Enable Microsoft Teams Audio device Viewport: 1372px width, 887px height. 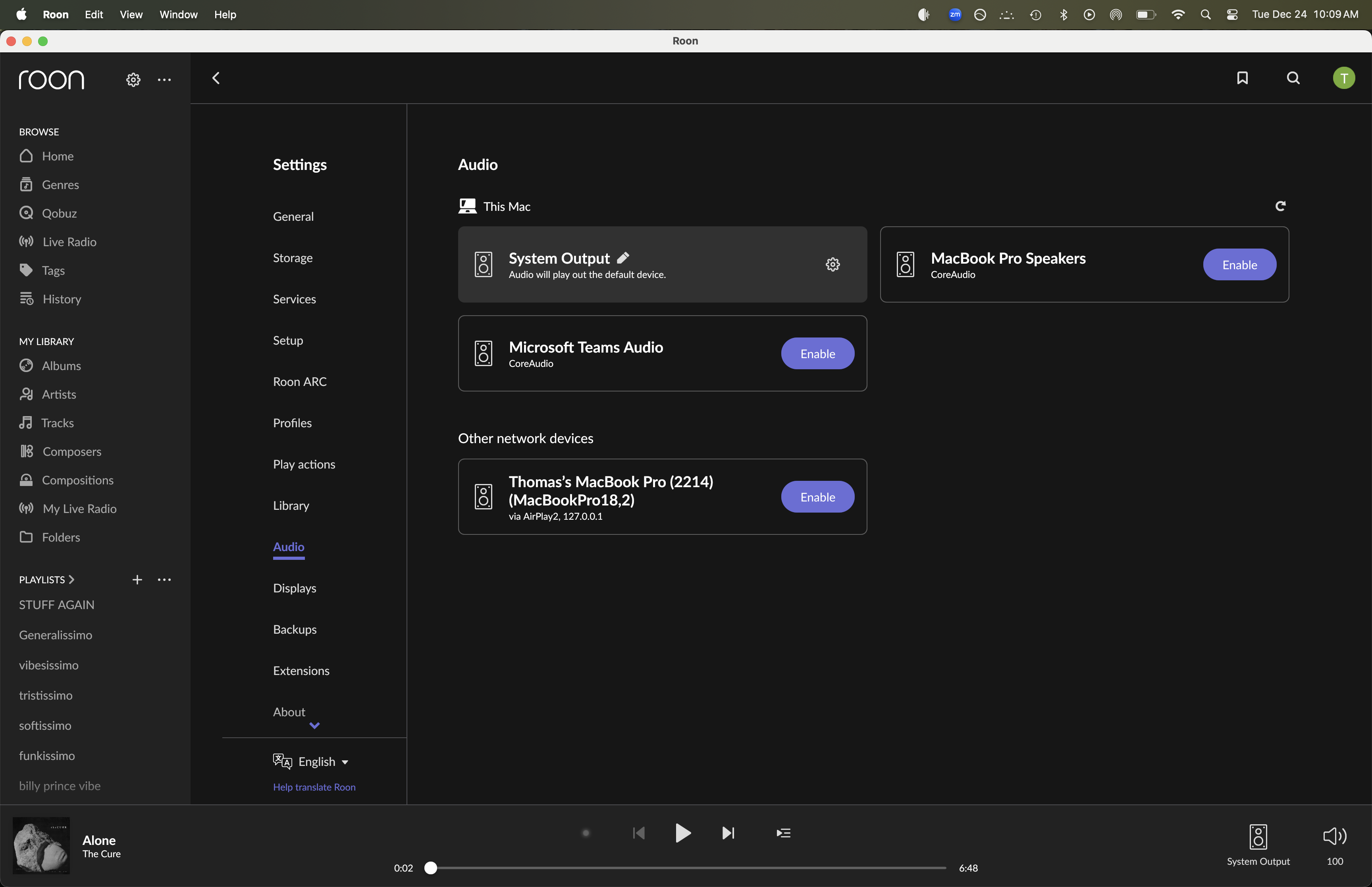coord(817,354)
